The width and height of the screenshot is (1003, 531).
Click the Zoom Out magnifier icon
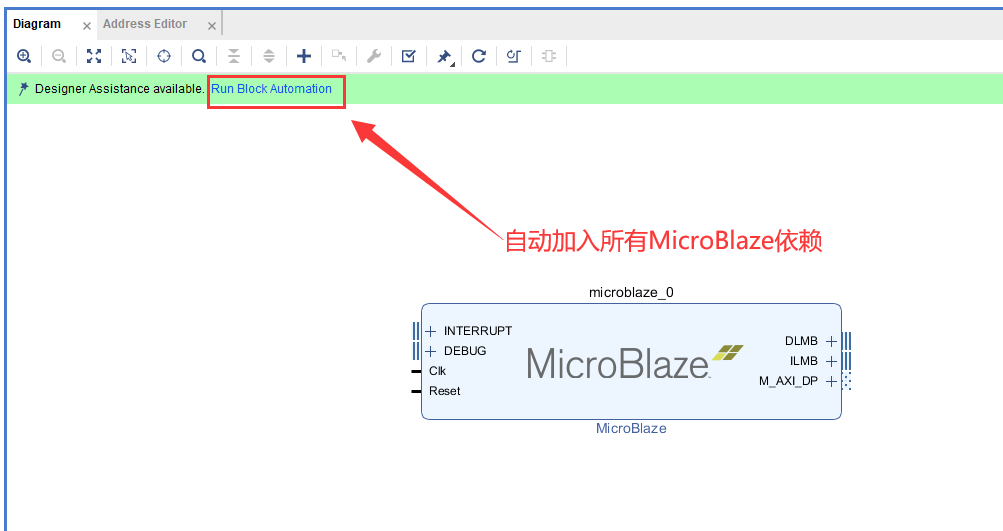59,56
